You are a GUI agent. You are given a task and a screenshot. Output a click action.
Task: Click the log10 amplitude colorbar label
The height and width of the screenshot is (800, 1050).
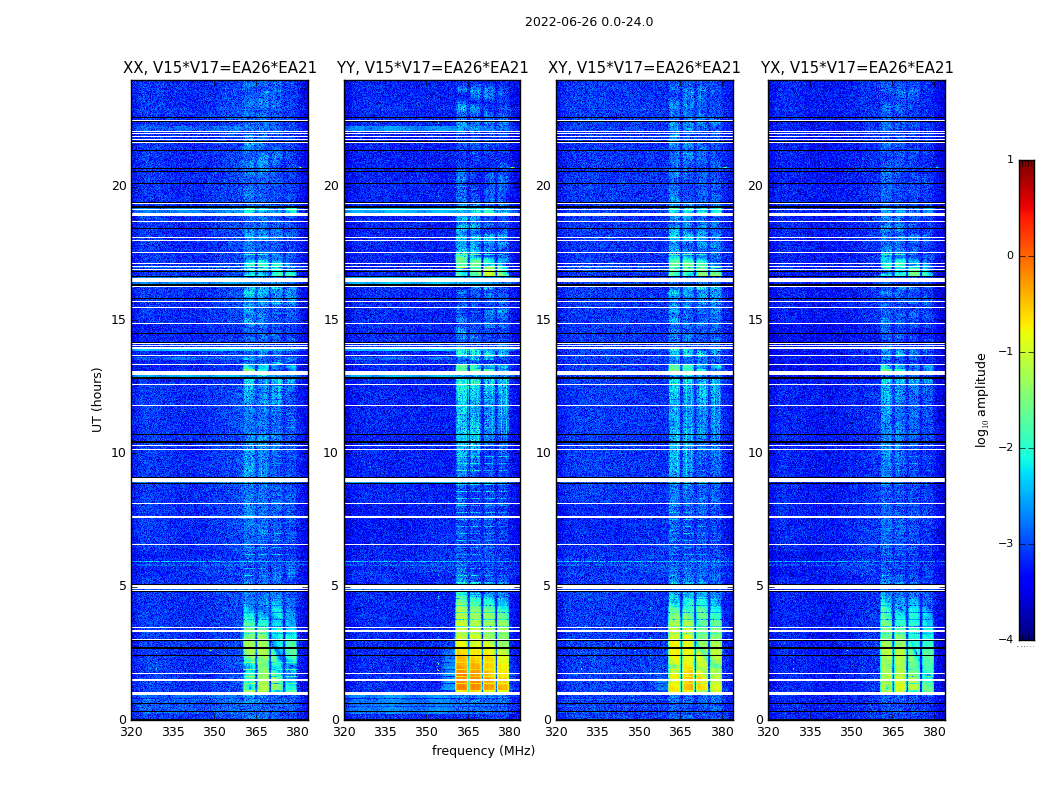[x=982, y=399]
